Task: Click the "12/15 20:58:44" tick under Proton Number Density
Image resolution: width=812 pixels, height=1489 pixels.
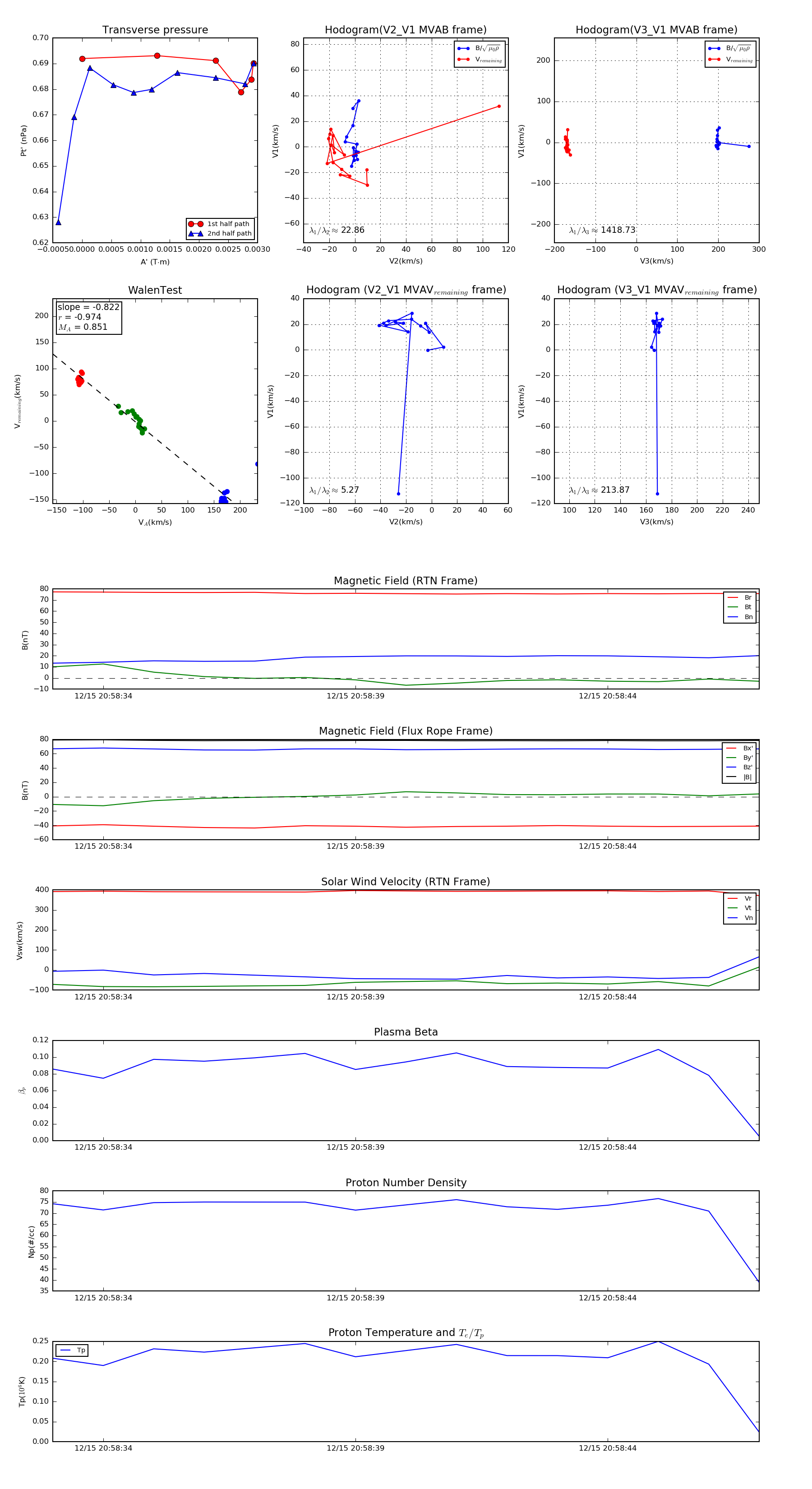Action: [607, 1298]
